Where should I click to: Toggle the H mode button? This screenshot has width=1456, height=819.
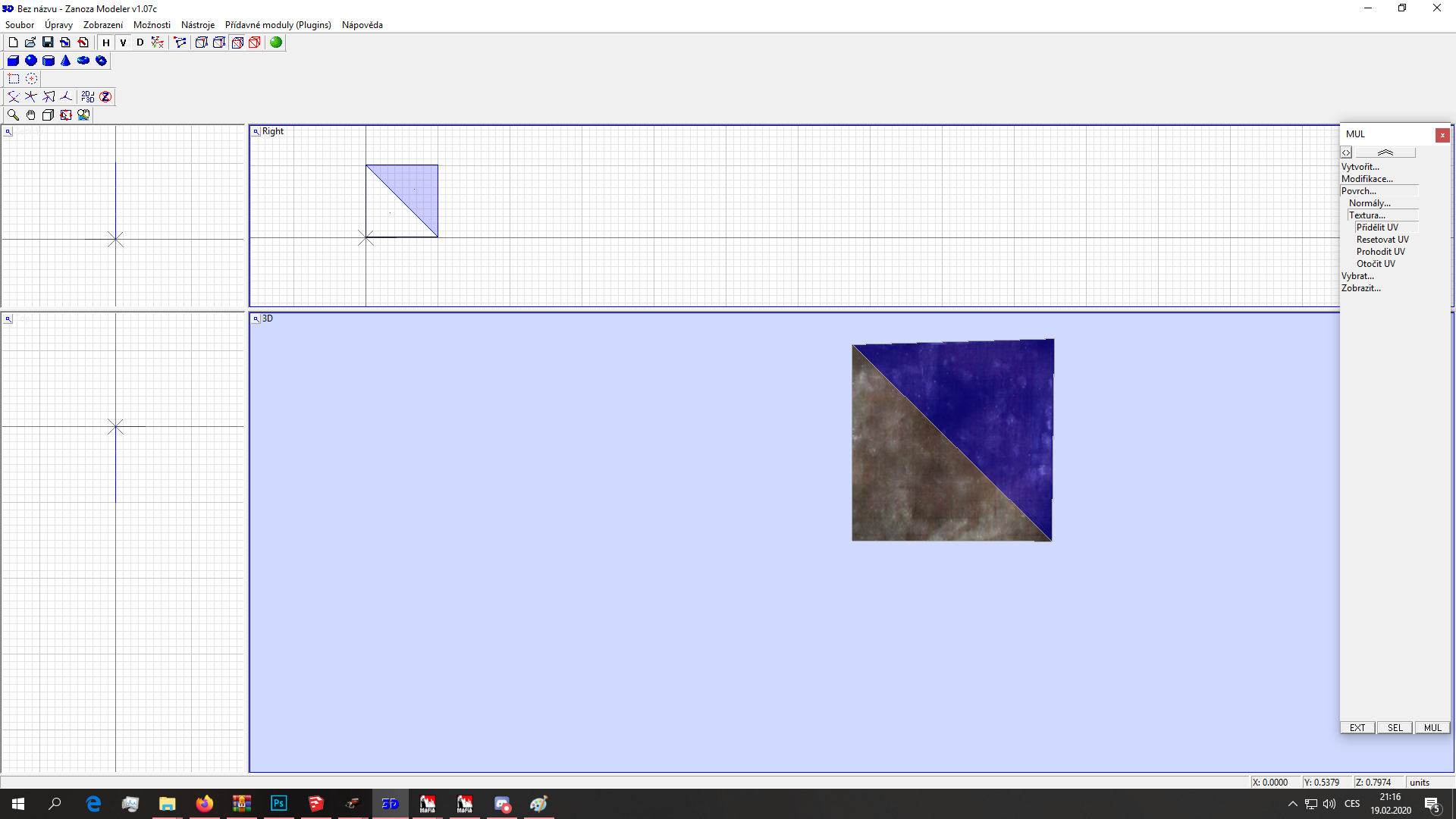[x=106, y=42]
